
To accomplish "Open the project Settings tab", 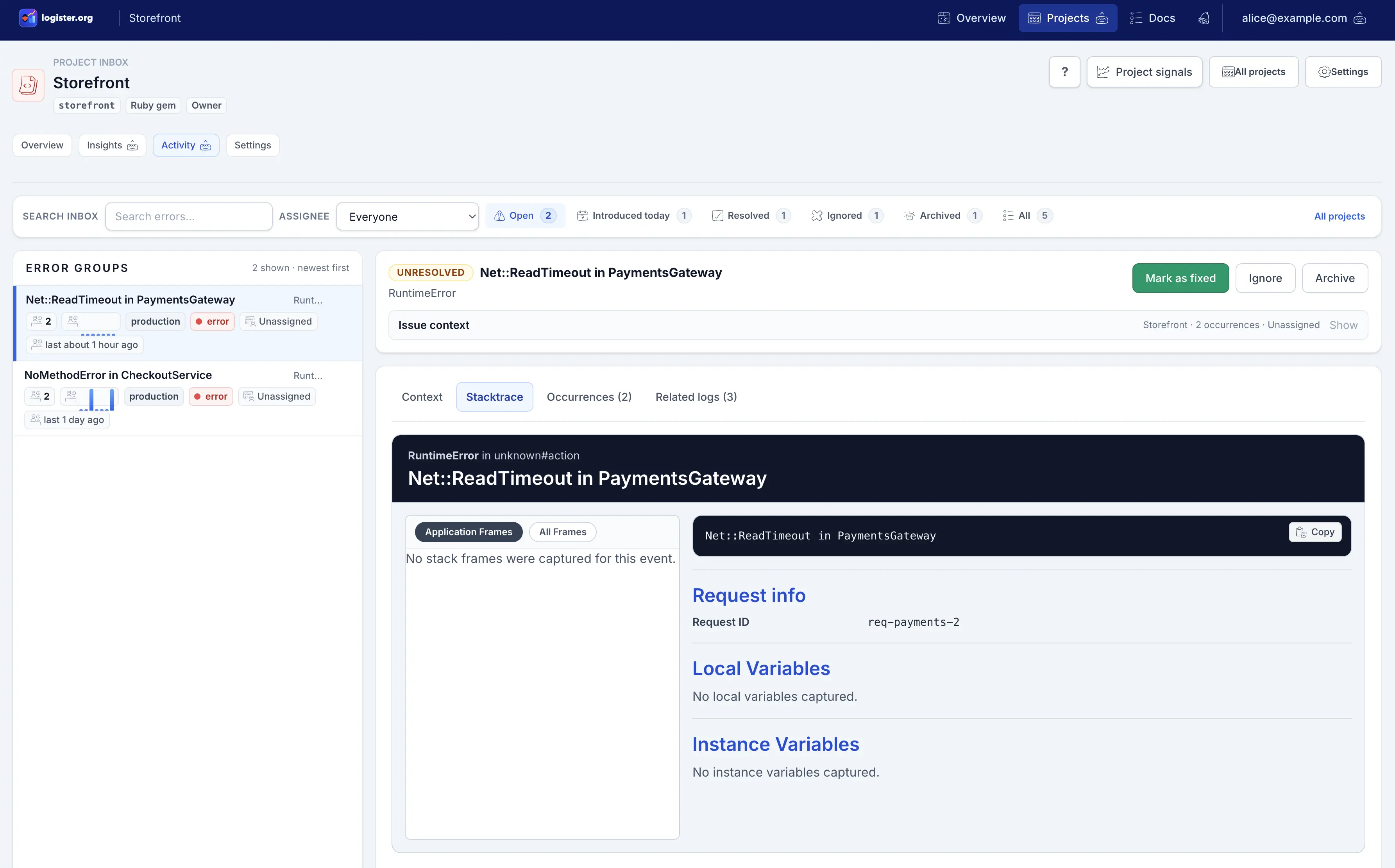I will click(x=252, y=145).
